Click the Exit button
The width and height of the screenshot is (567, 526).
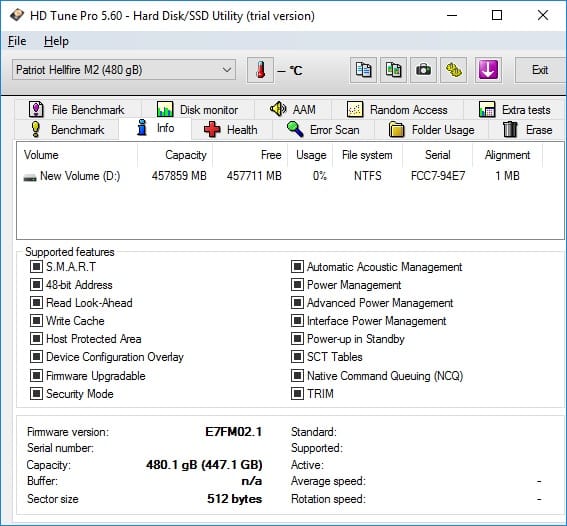(540, 70)
